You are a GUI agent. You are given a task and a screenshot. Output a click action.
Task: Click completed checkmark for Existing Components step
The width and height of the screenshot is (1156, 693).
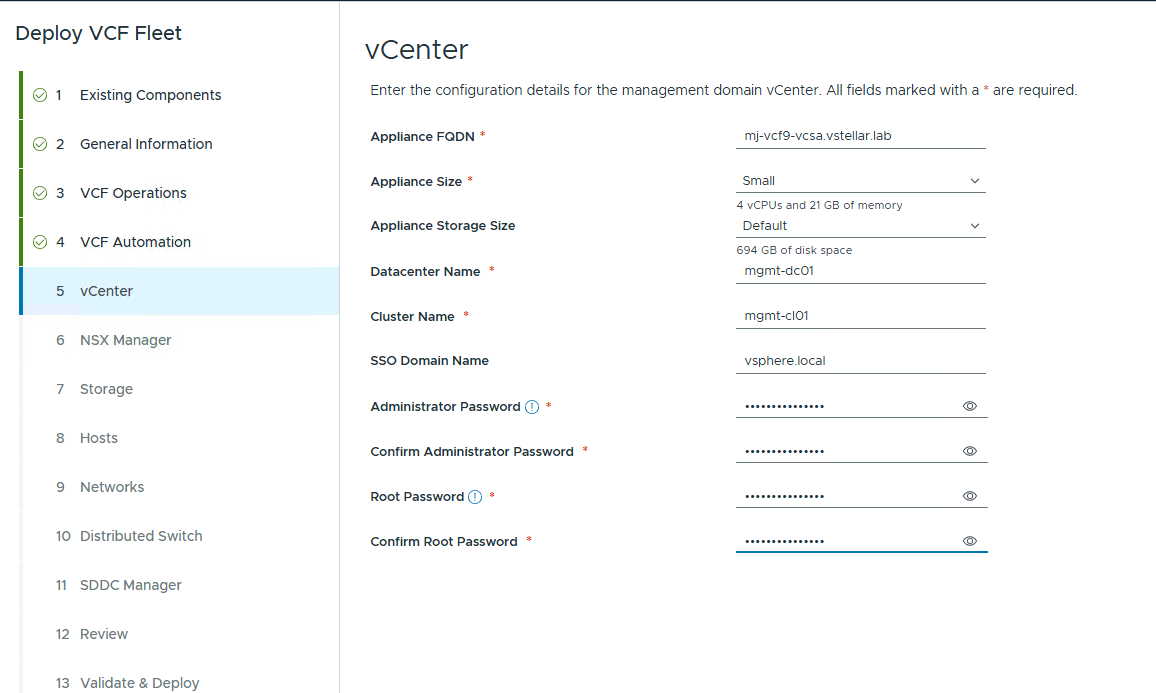pos(40,95)
